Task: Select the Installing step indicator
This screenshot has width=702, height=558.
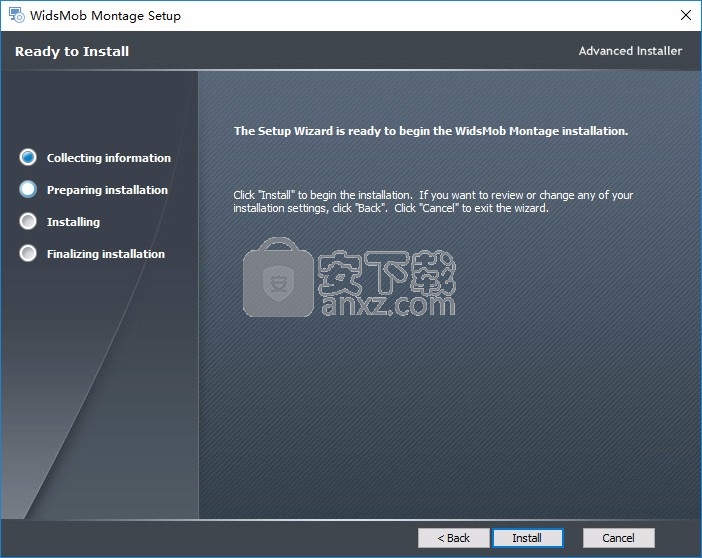Action: [x=28, y=221]
